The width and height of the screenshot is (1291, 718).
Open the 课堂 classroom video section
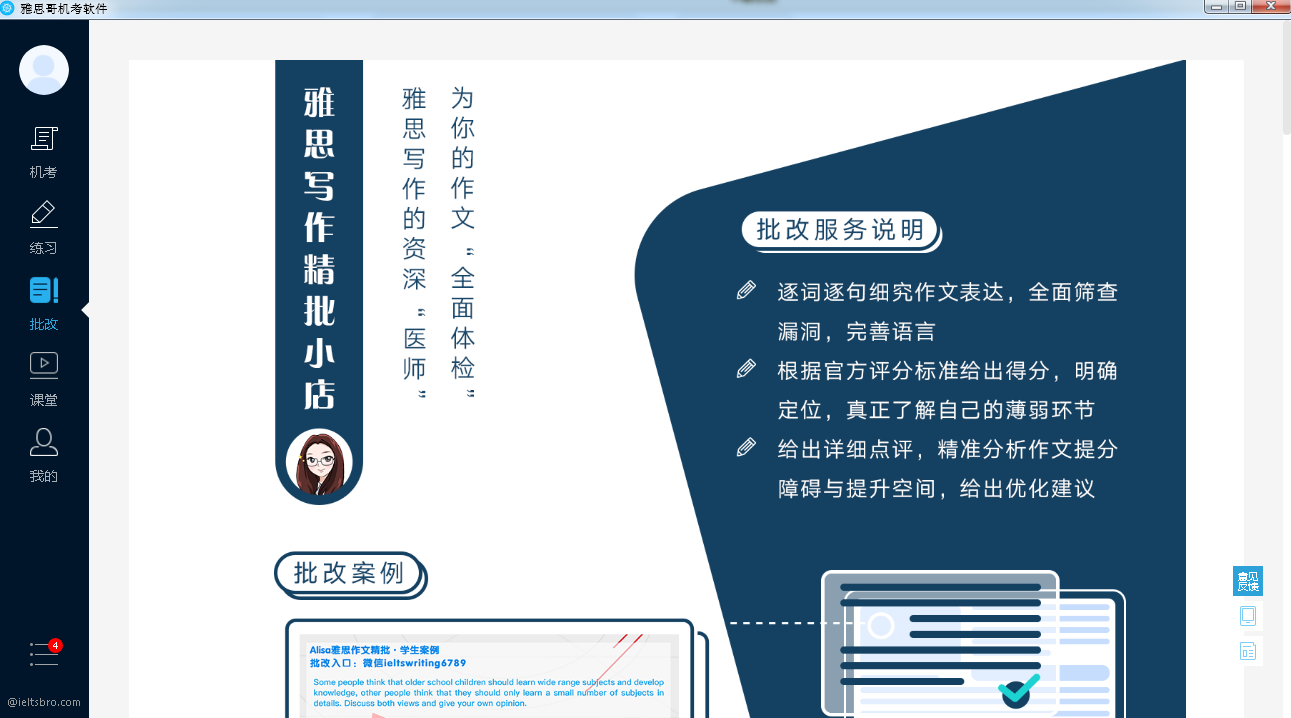tap(44, 380)
